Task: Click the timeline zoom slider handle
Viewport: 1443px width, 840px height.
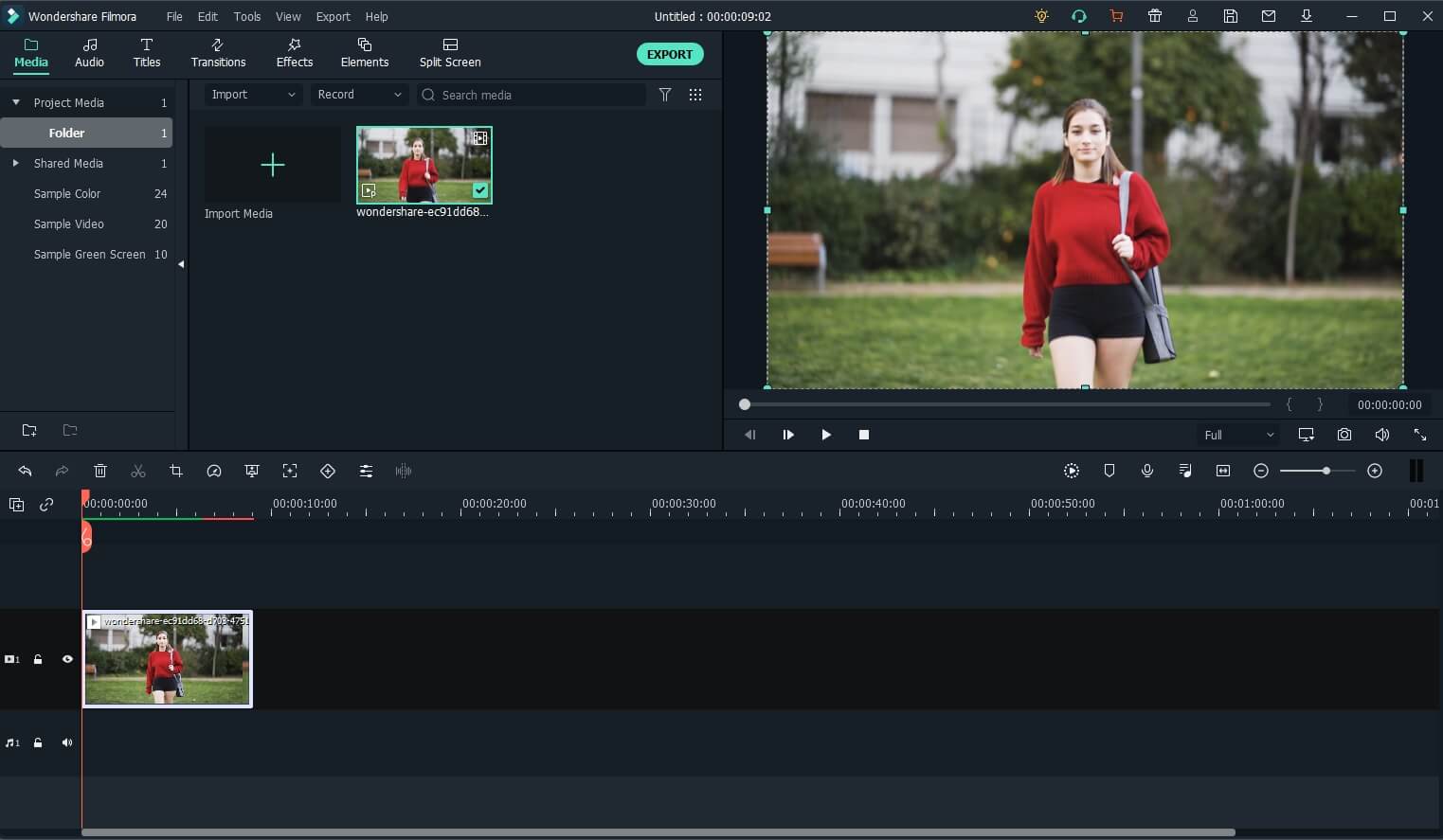Action: pyautogui.click(x=1326, y=471)
